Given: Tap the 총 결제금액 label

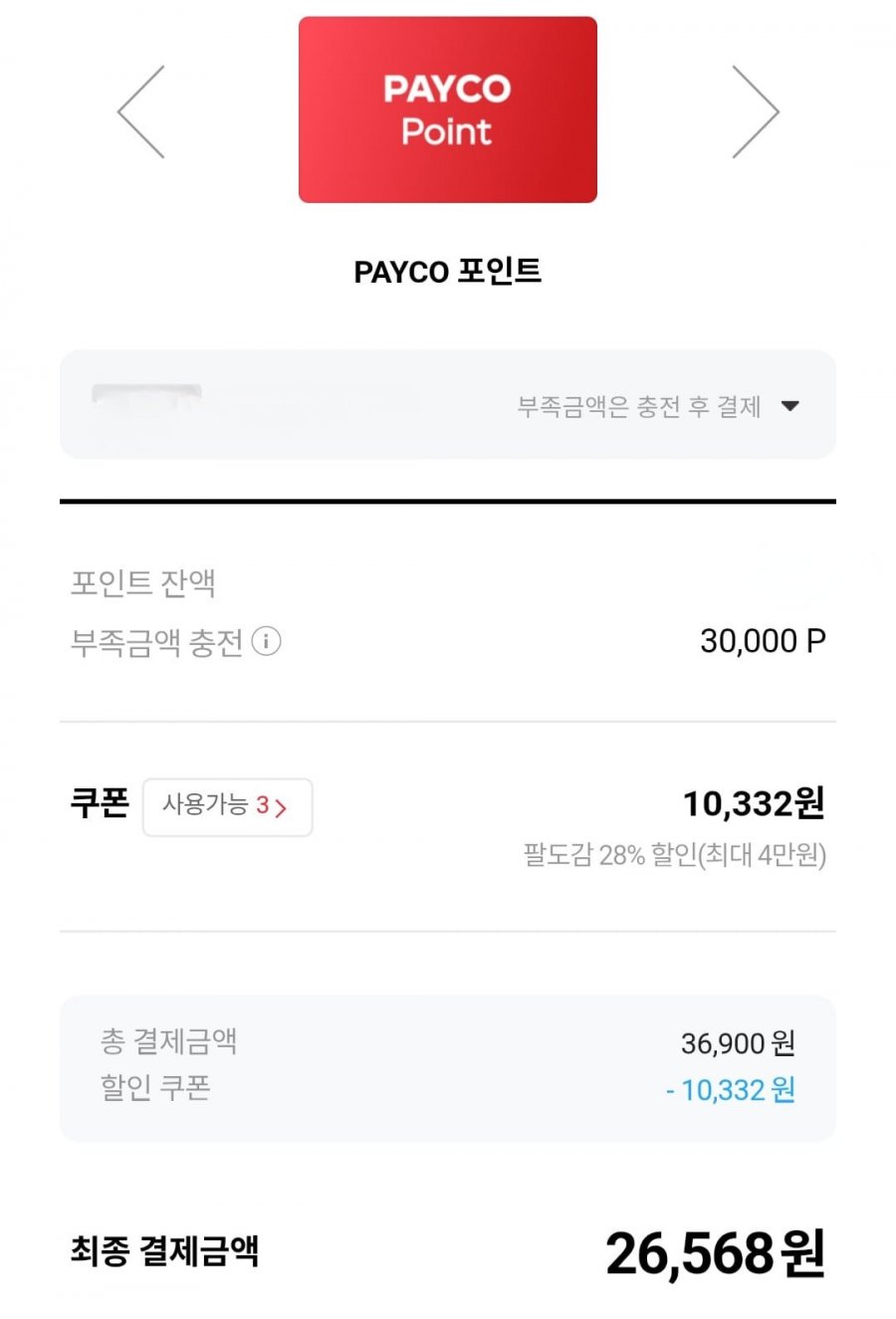Looking at the screenshot, I should [168, 1041].
